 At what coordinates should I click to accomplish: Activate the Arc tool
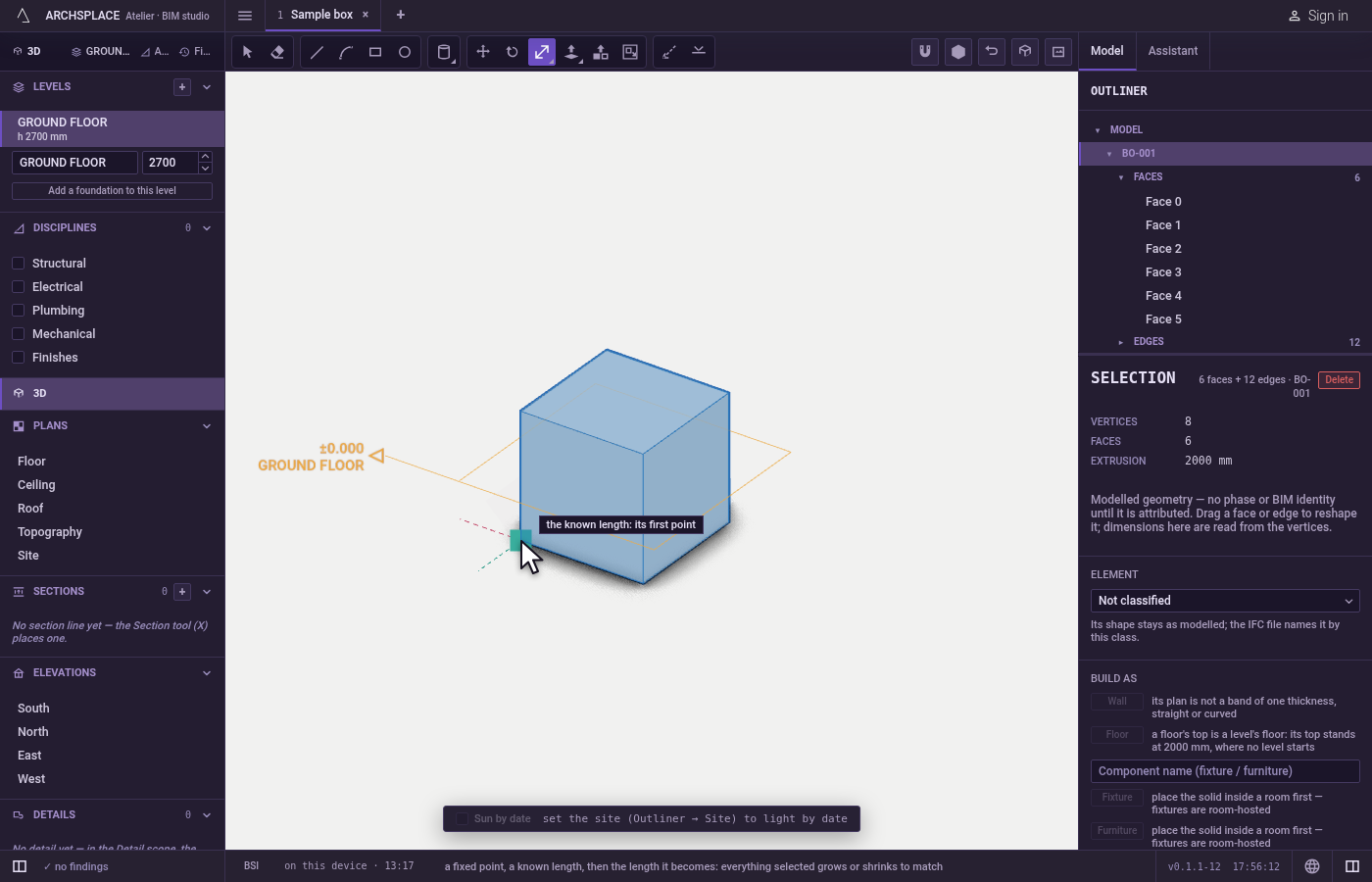[x=346, y=52]
